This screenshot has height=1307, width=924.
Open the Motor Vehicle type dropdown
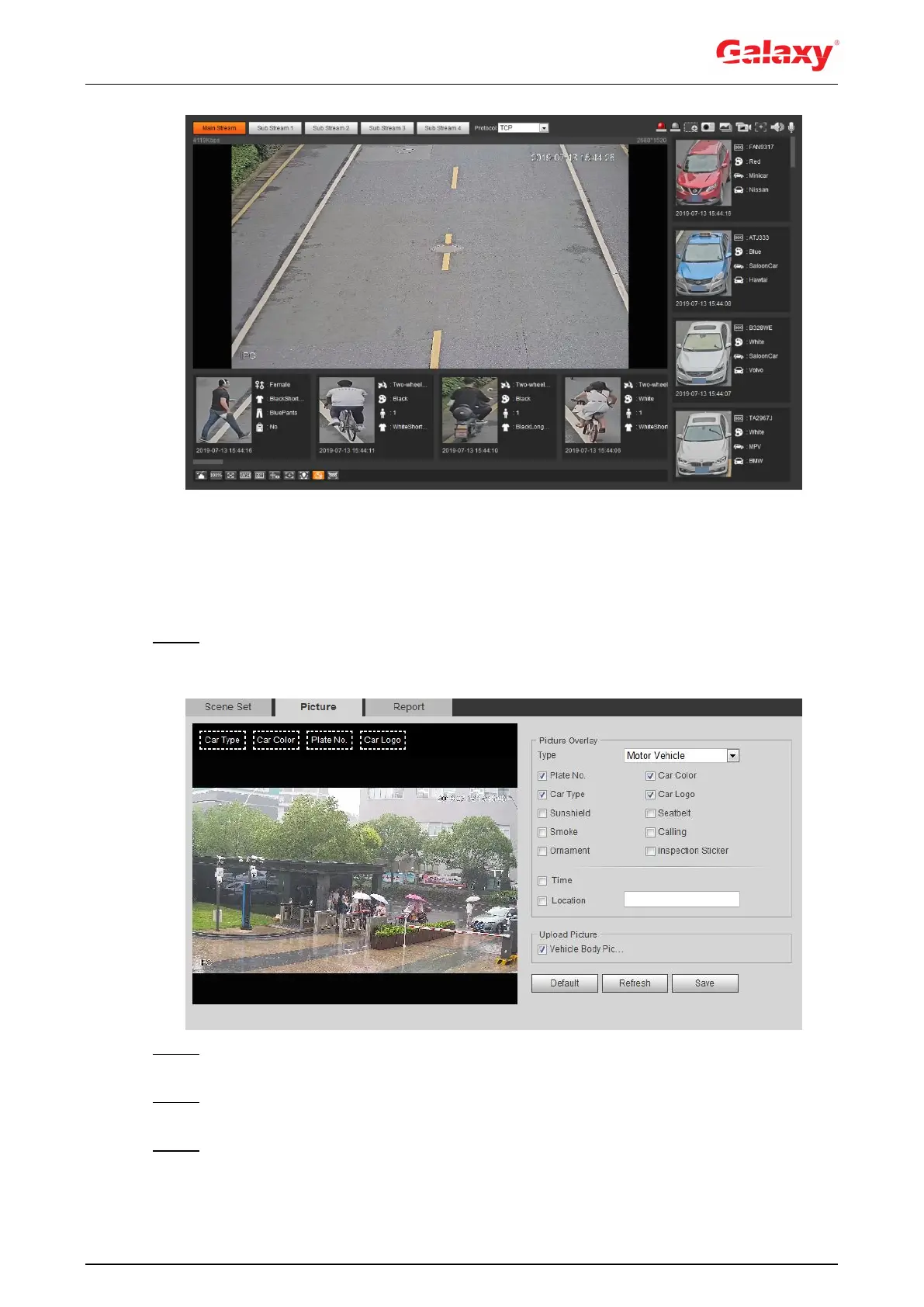(x=681, y=755)
